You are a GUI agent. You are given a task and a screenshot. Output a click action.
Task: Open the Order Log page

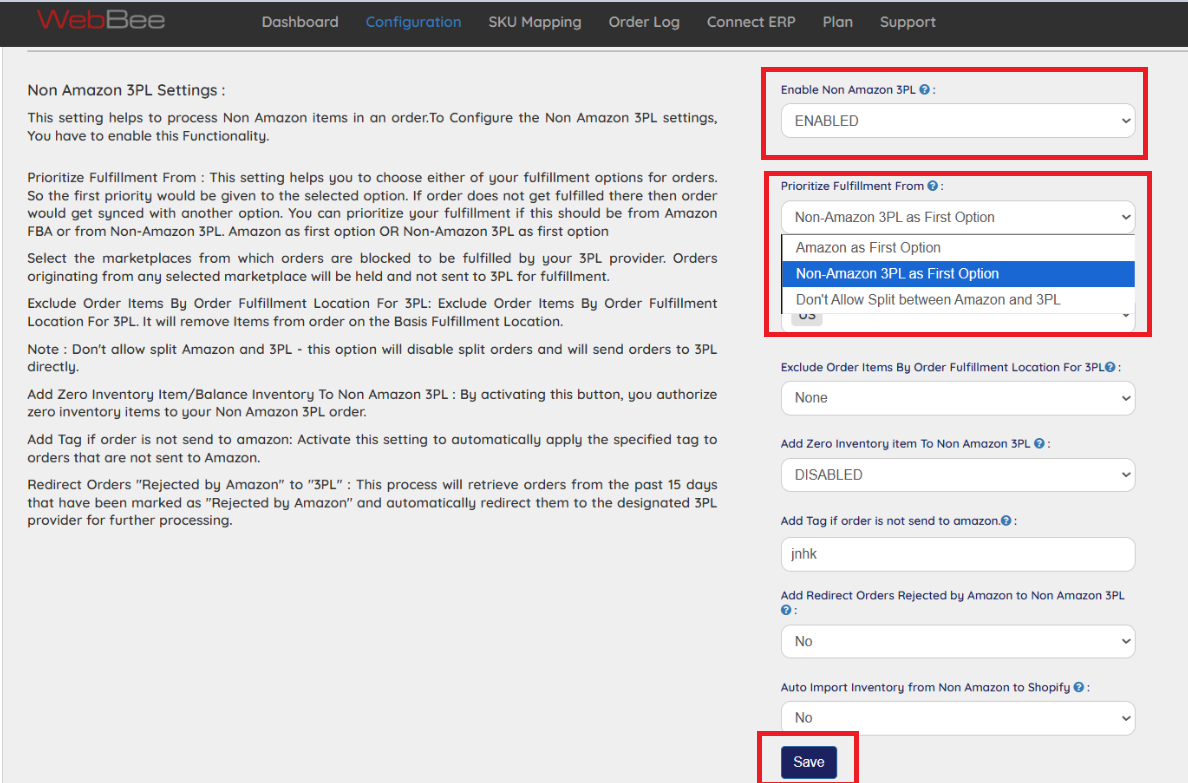click(x=644, y=22)
